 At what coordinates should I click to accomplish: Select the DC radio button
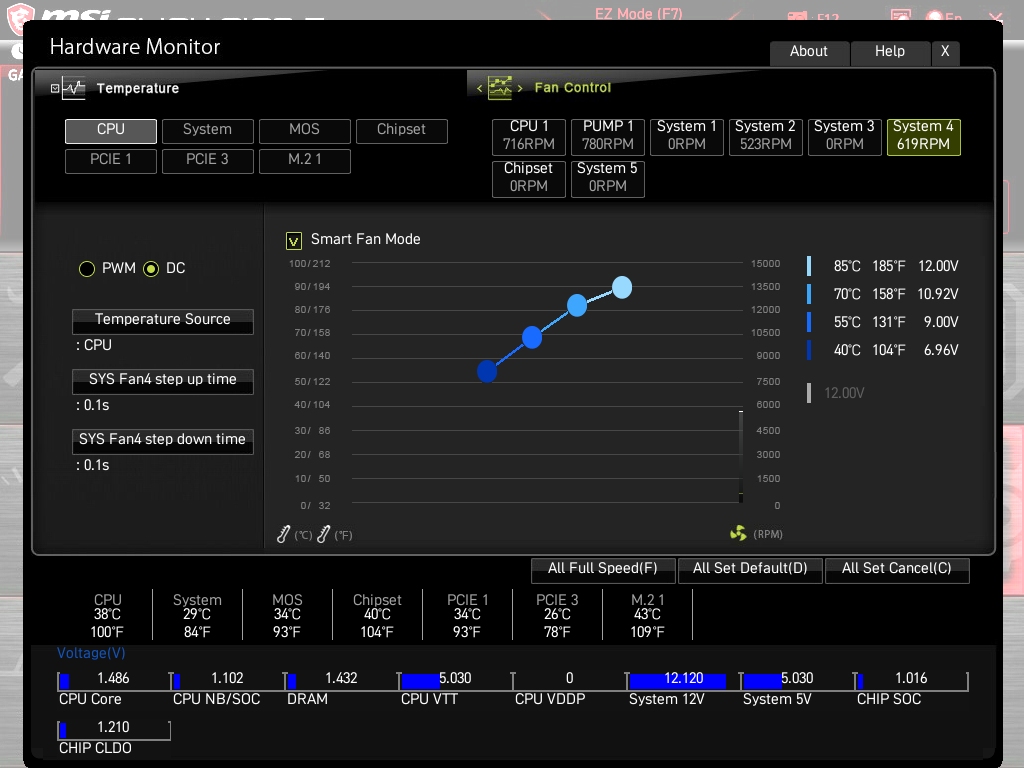[x=151, y=268]
